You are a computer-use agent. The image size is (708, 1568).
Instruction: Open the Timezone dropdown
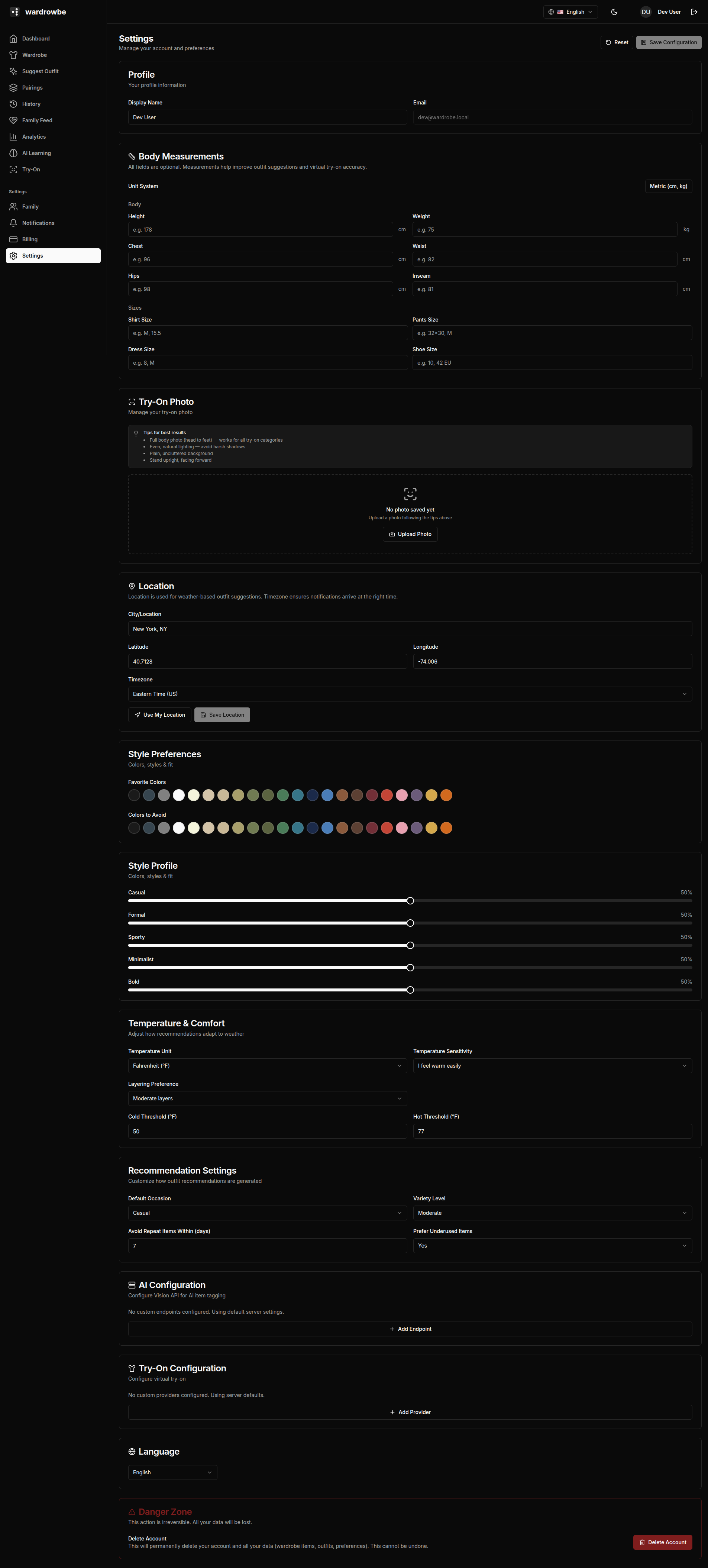[410, 693]
